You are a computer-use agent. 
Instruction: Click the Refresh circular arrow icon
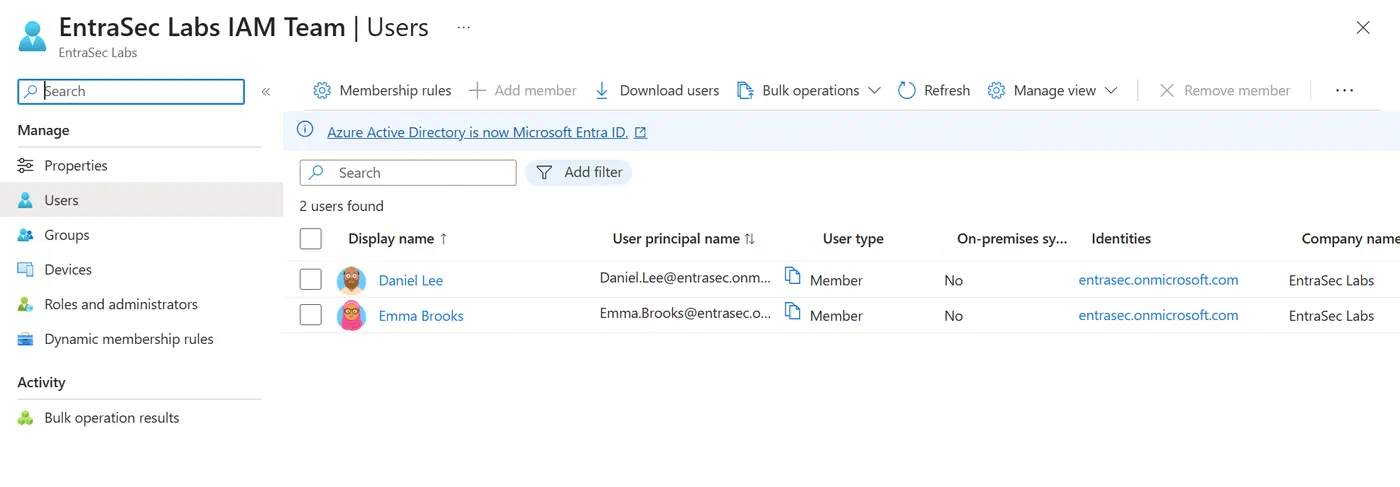click(907, 90)
